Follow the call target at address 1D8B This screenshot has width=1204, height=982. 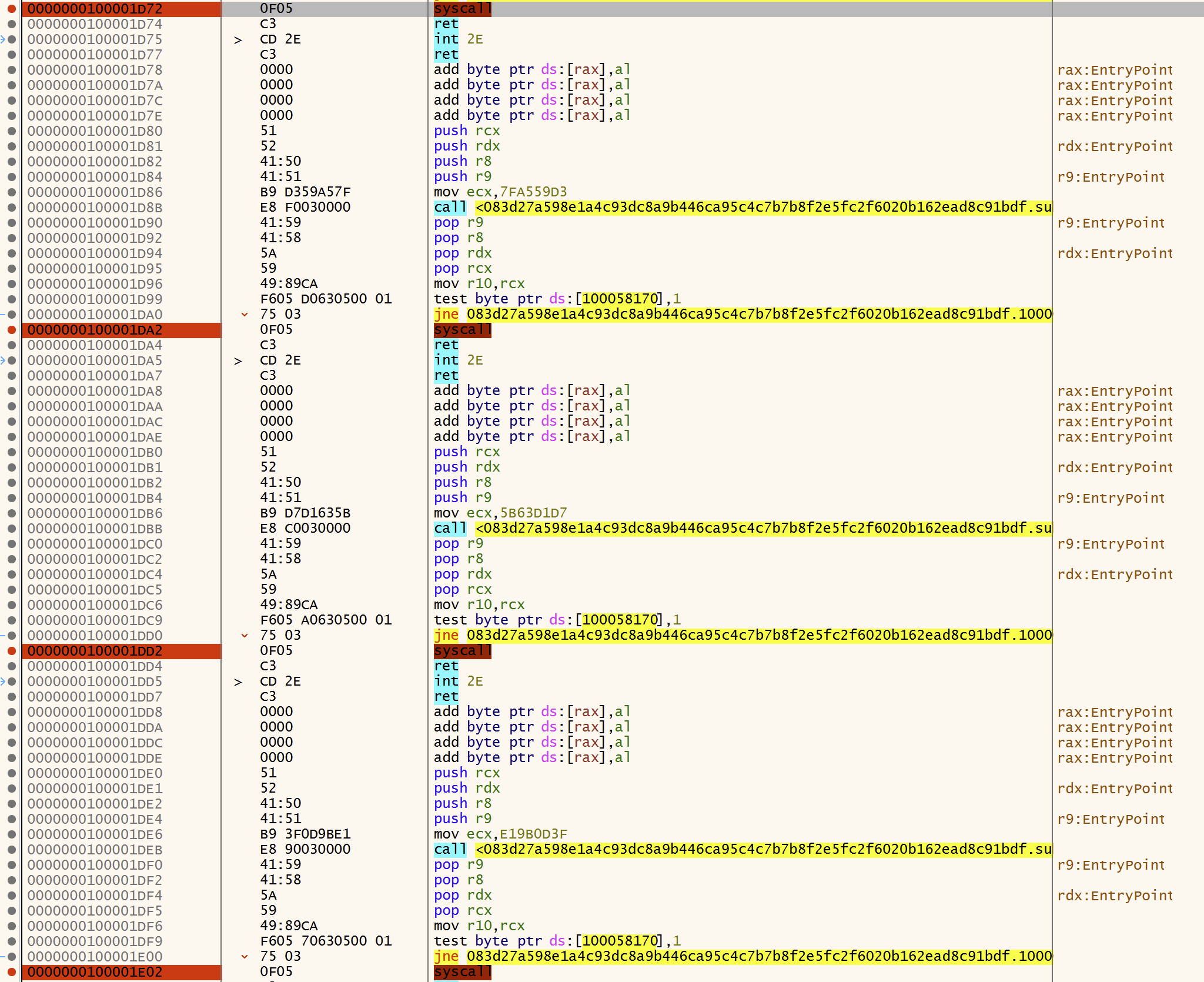pyautogui.click(x=764, y=208)
